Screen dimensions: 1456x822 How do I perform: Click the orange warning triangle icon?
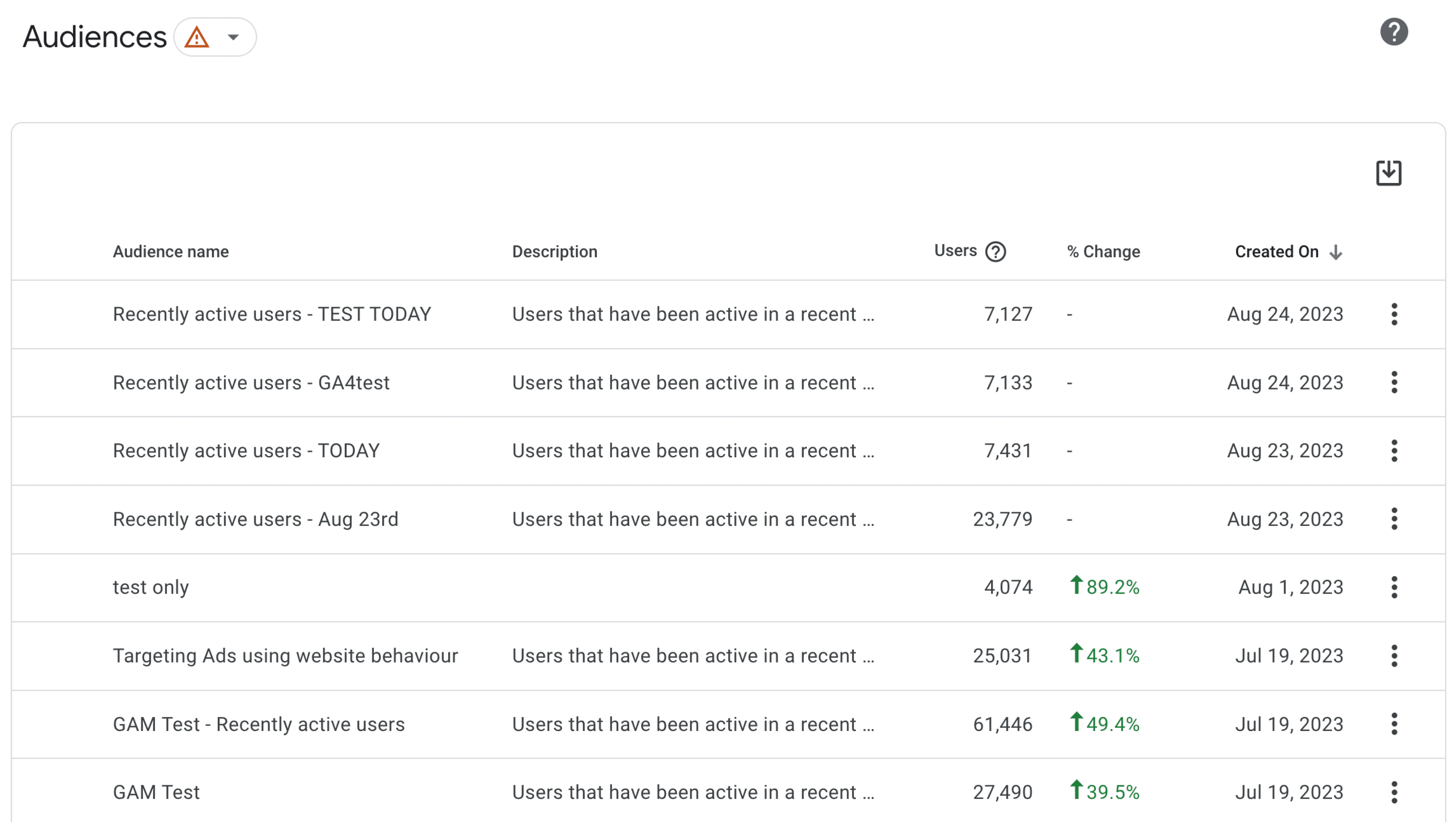tap(197, 37)
